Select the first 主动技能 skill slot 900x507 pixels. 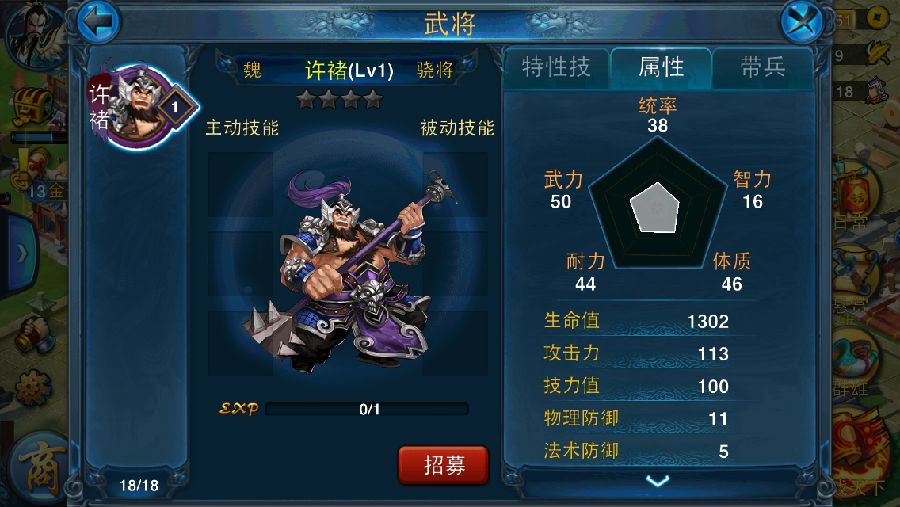pyautogui.click(x=240, y=184)
